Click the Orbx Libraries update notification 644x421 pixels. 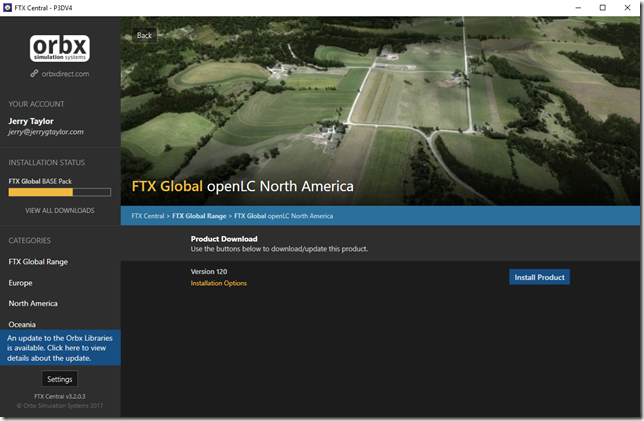click(60, 348)
